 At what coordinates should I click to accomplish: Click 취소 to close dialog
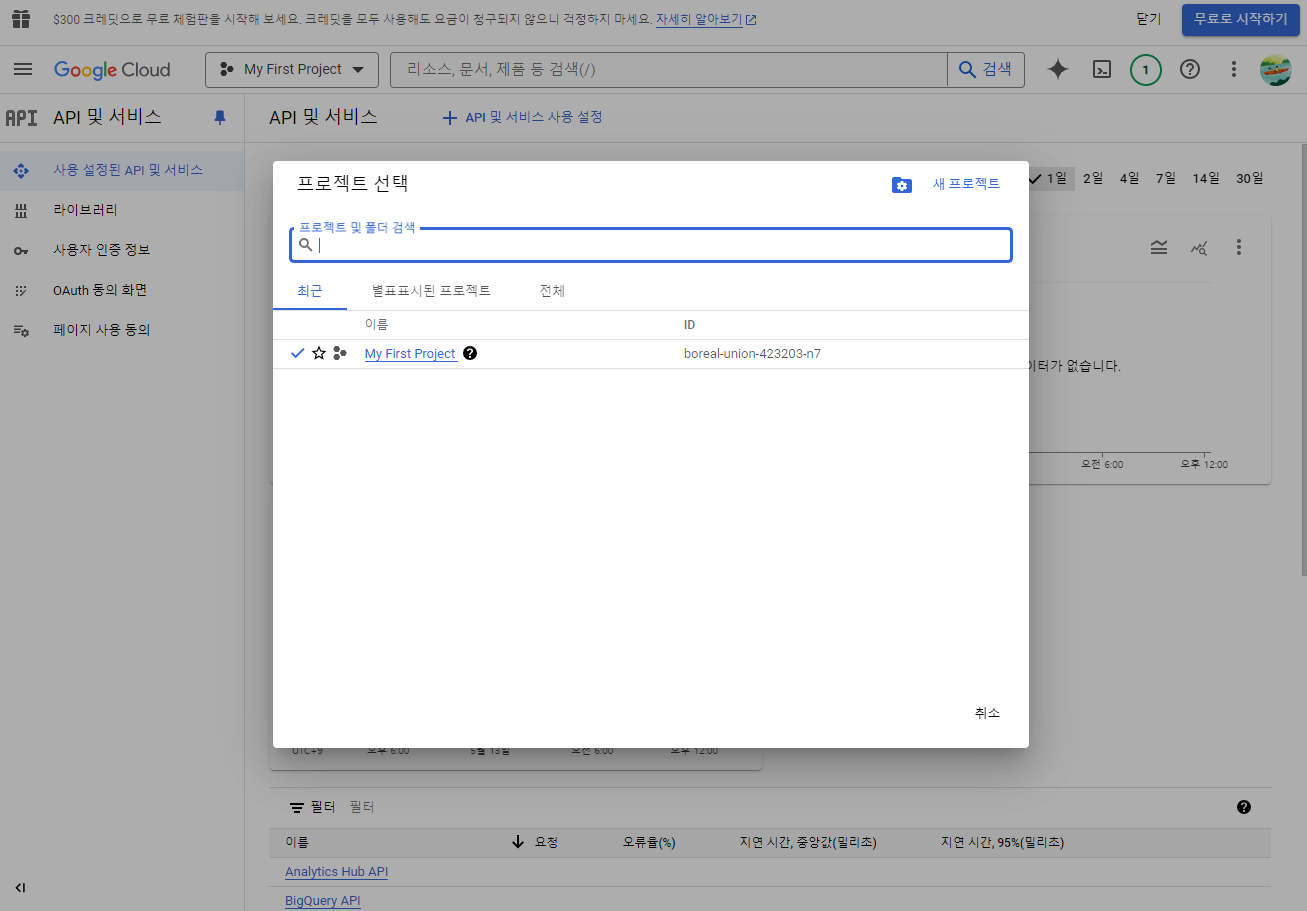coord(987,712)
